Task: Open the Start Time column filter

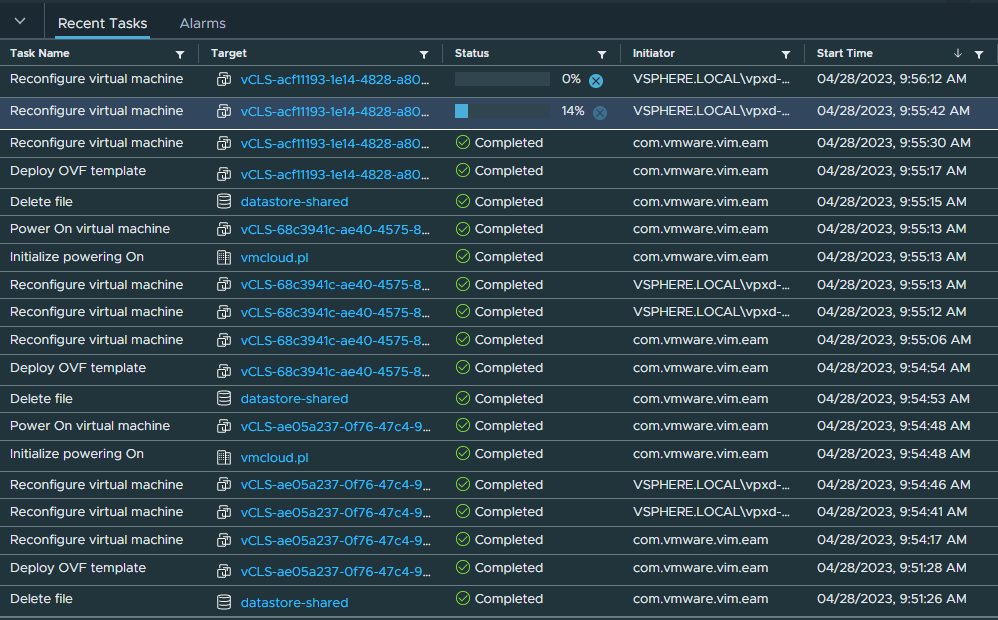Action: click(981, 53)
